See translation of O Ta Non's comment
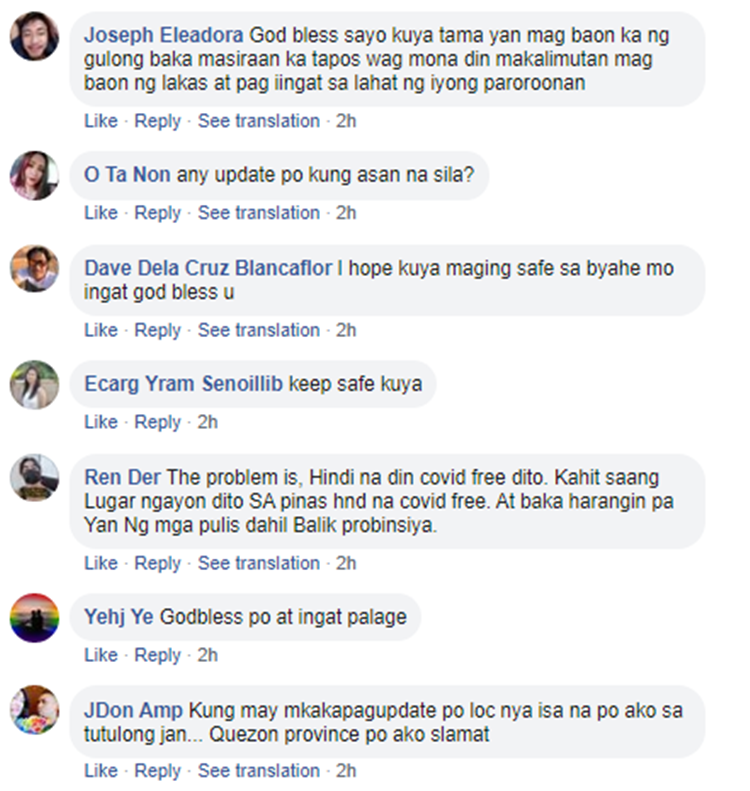750x791 pixels. (259, 213)
